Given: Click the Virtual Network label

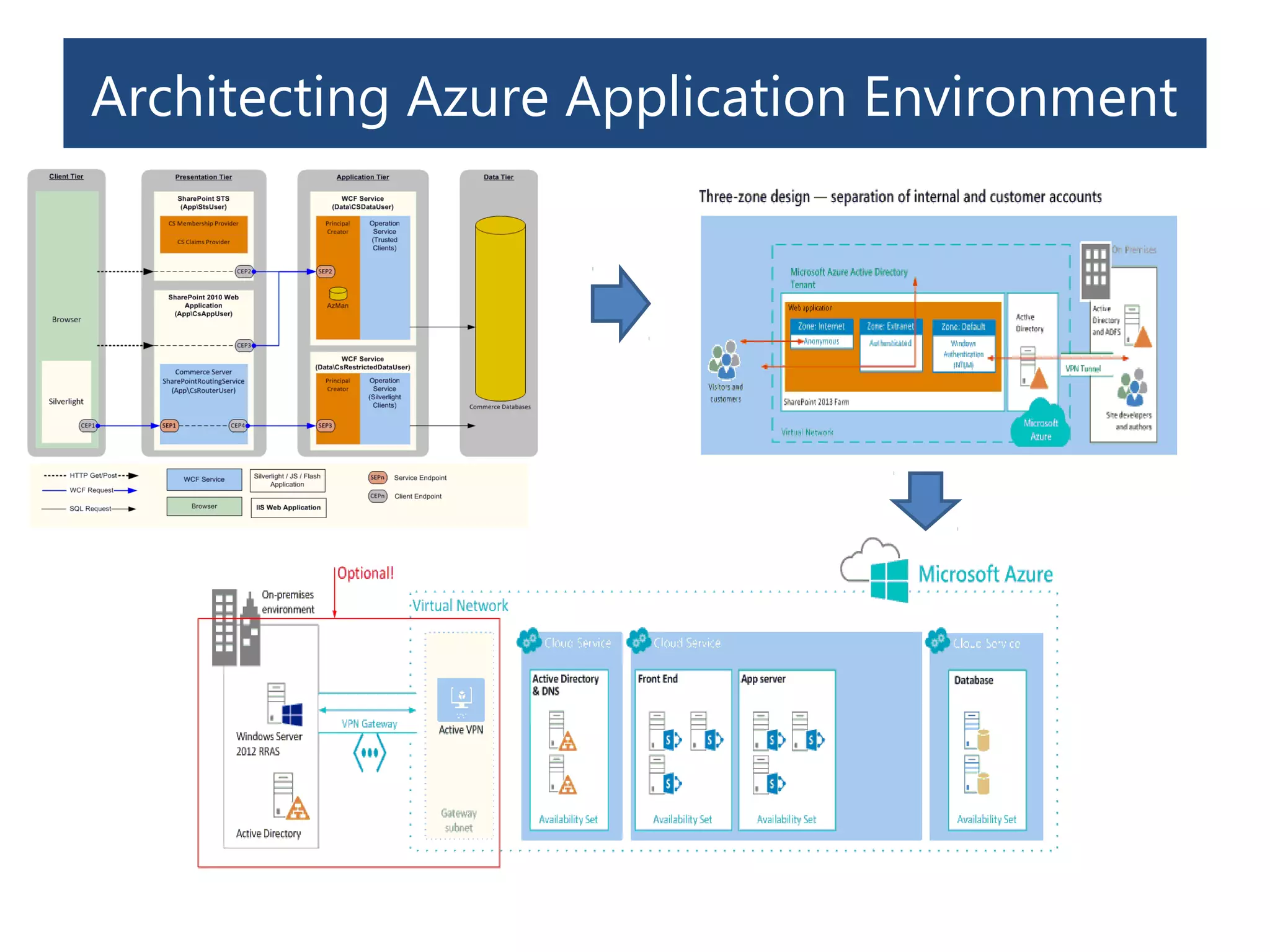Looking at the screenshot, I should pyautogui.click(x=460, y=606).
